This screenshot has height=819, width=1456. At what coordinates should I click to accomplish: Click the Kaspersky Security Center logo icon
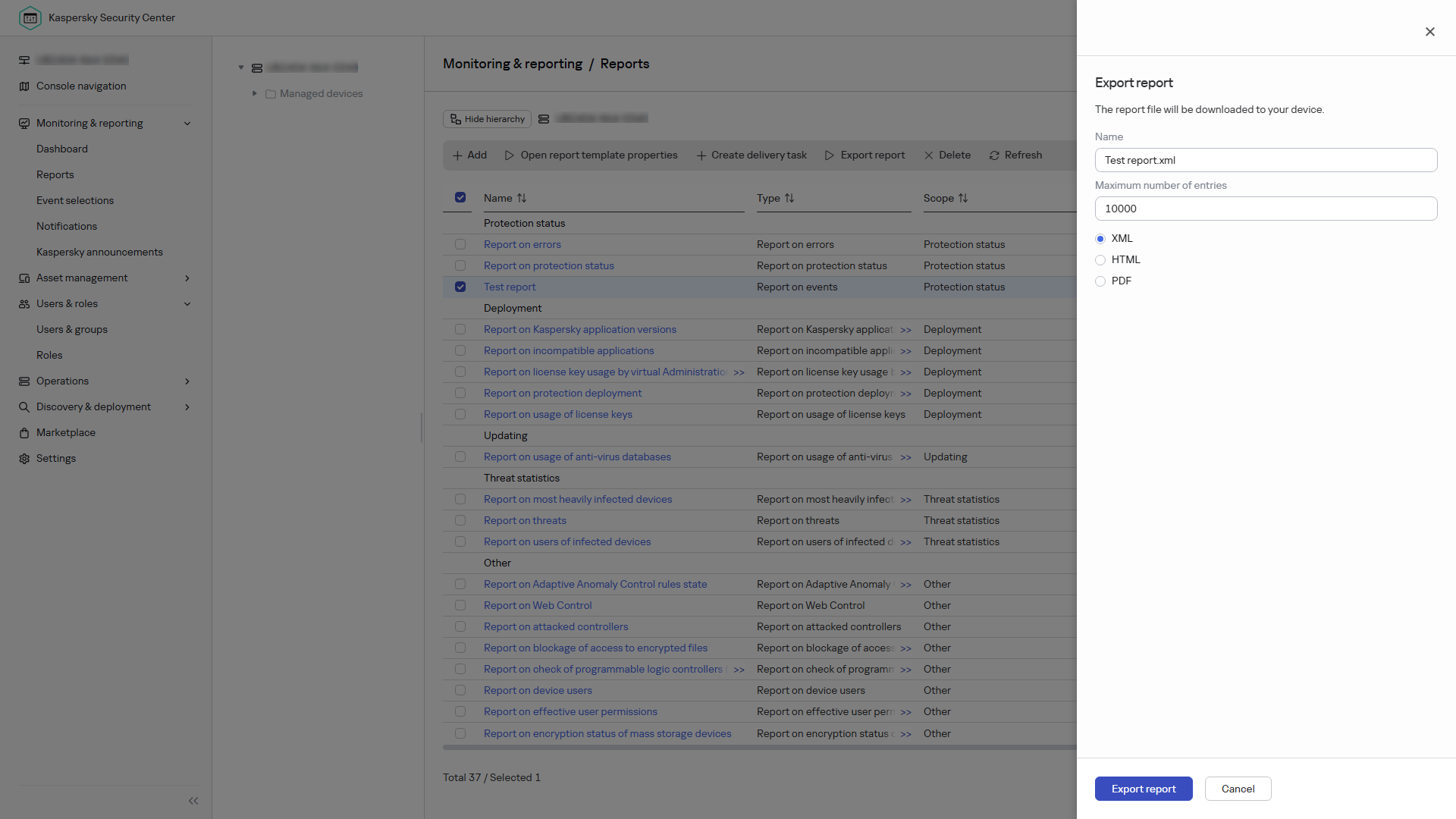30,17
